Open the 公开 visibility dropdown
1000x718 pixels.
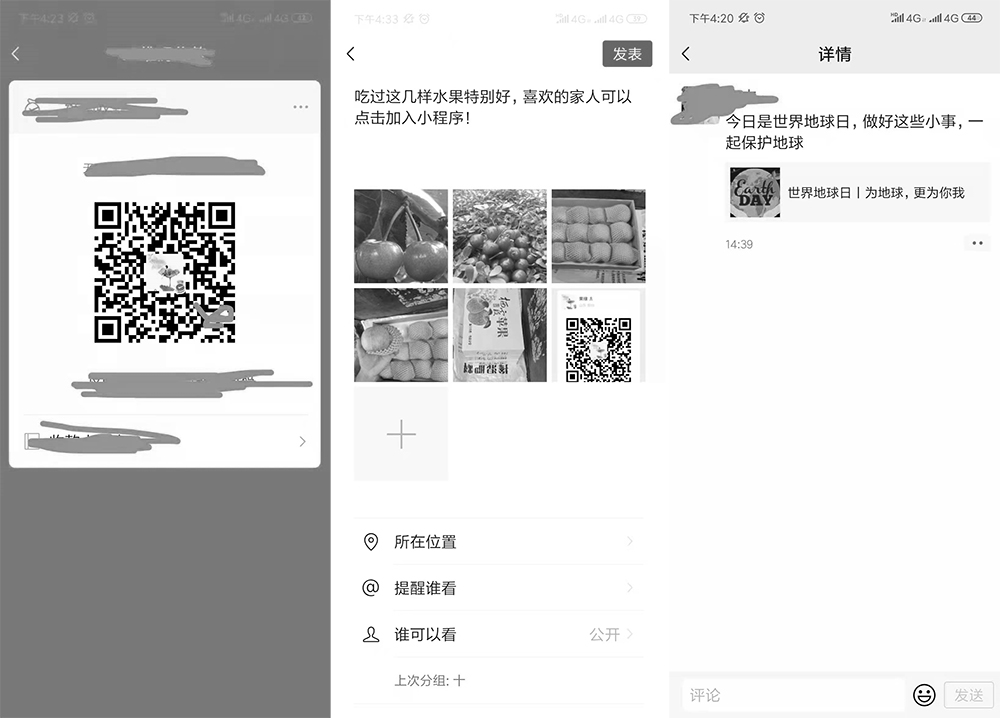tap(610, 634)
